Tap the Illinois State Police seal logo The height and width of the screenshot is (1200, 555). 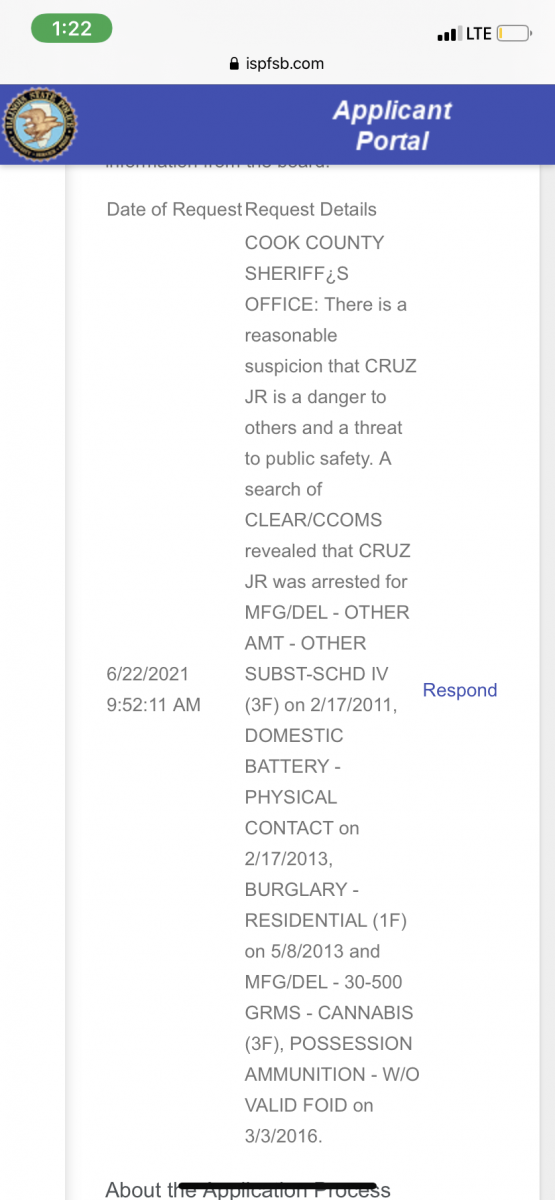40,124
